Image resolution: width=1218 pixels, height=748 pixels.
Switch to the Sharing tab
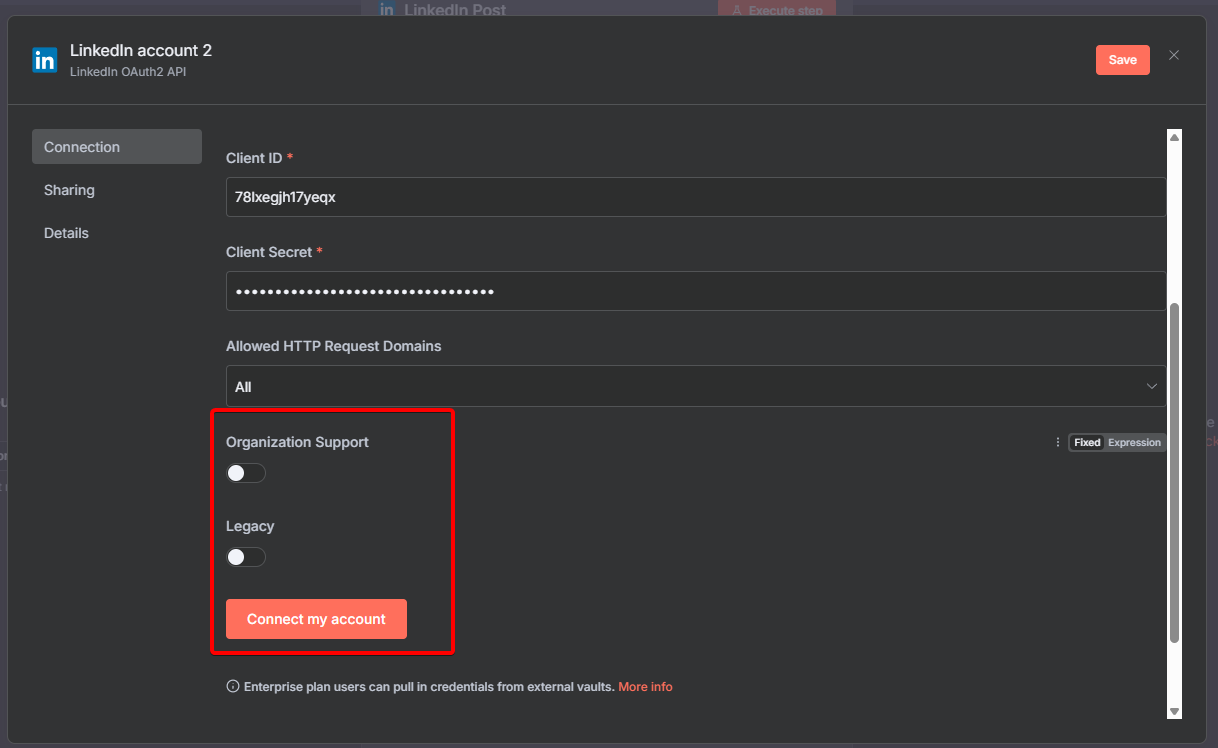[69, 190]
